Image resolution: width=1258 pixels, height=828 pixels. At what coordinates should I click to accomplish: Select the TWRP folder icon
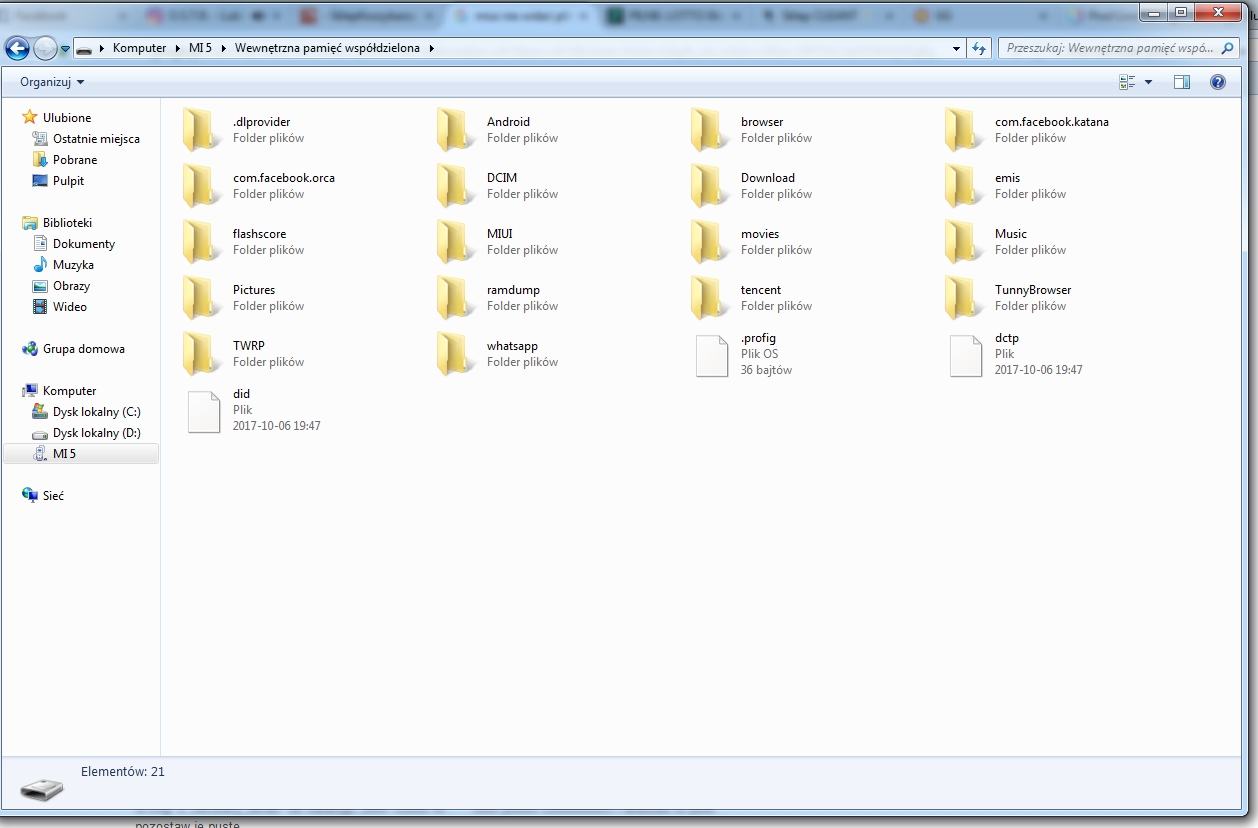pos(201,353)
